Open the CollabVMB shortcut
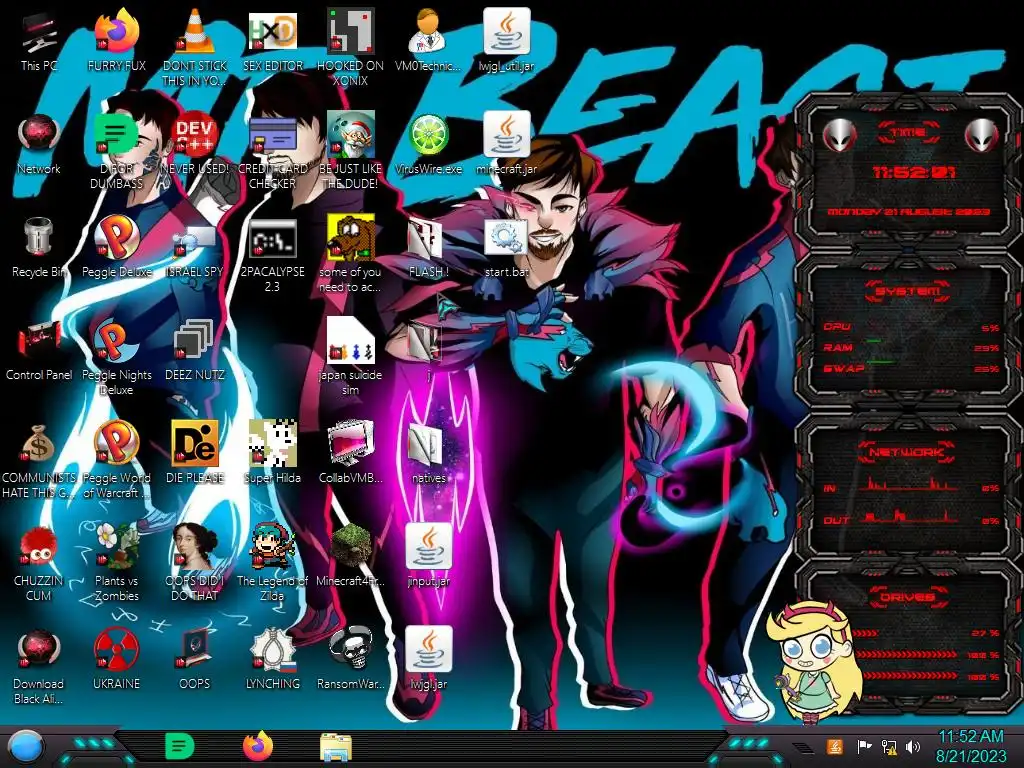The height and width of the screenshot is (768, 1024). point(350,444)
